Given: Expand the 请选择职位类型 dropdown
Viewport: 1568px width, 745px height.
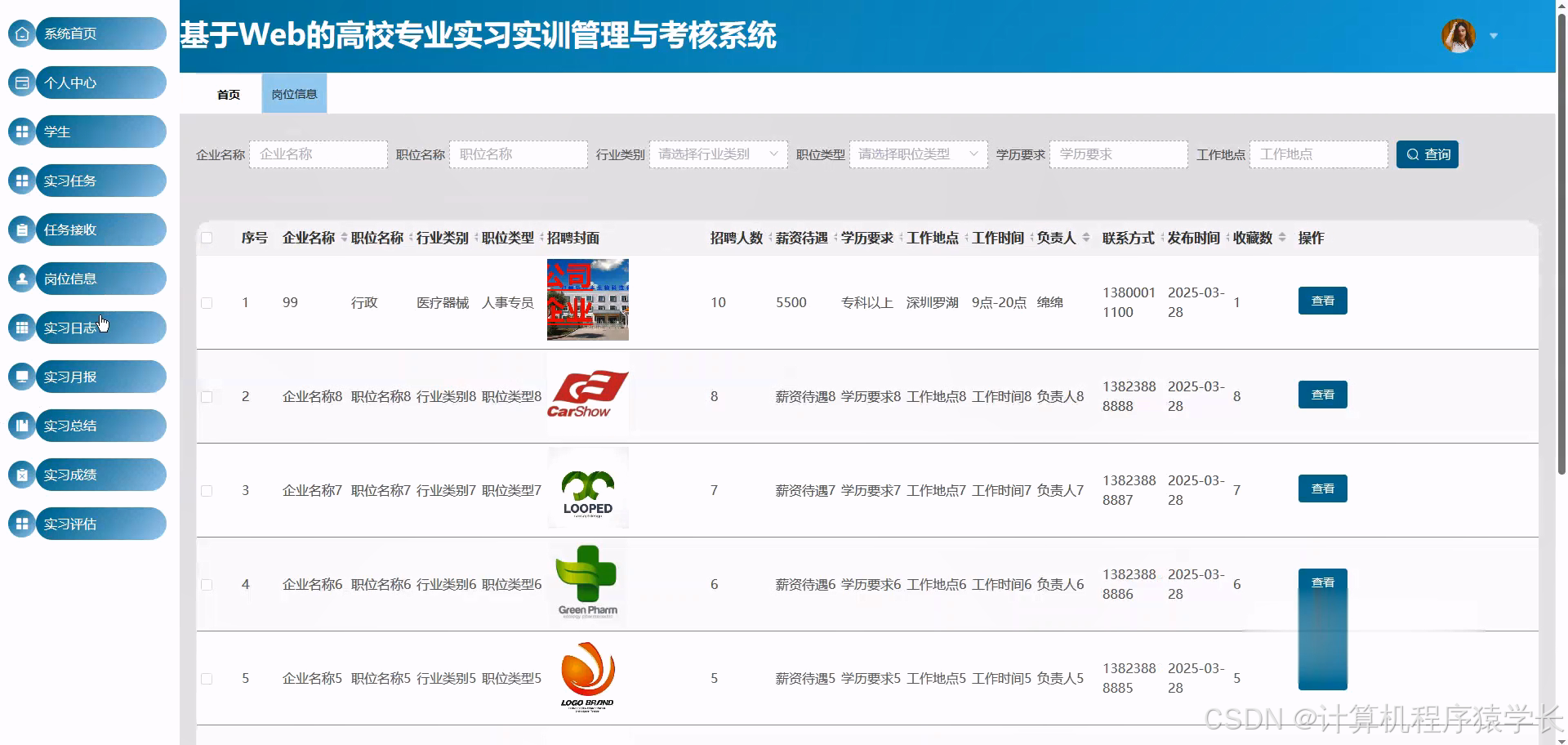Looking at the screenshot, I should click(x=917, y=154).
